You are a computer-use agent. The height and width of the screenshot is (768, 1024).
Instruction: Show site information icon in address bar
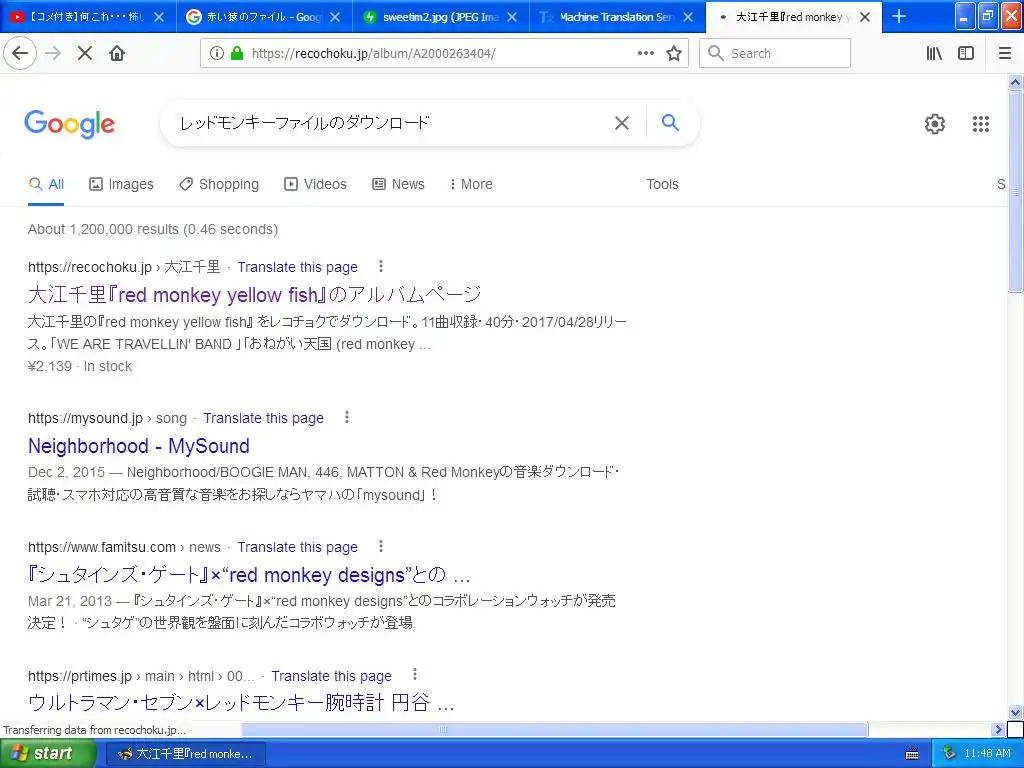(x=217, y=53)
